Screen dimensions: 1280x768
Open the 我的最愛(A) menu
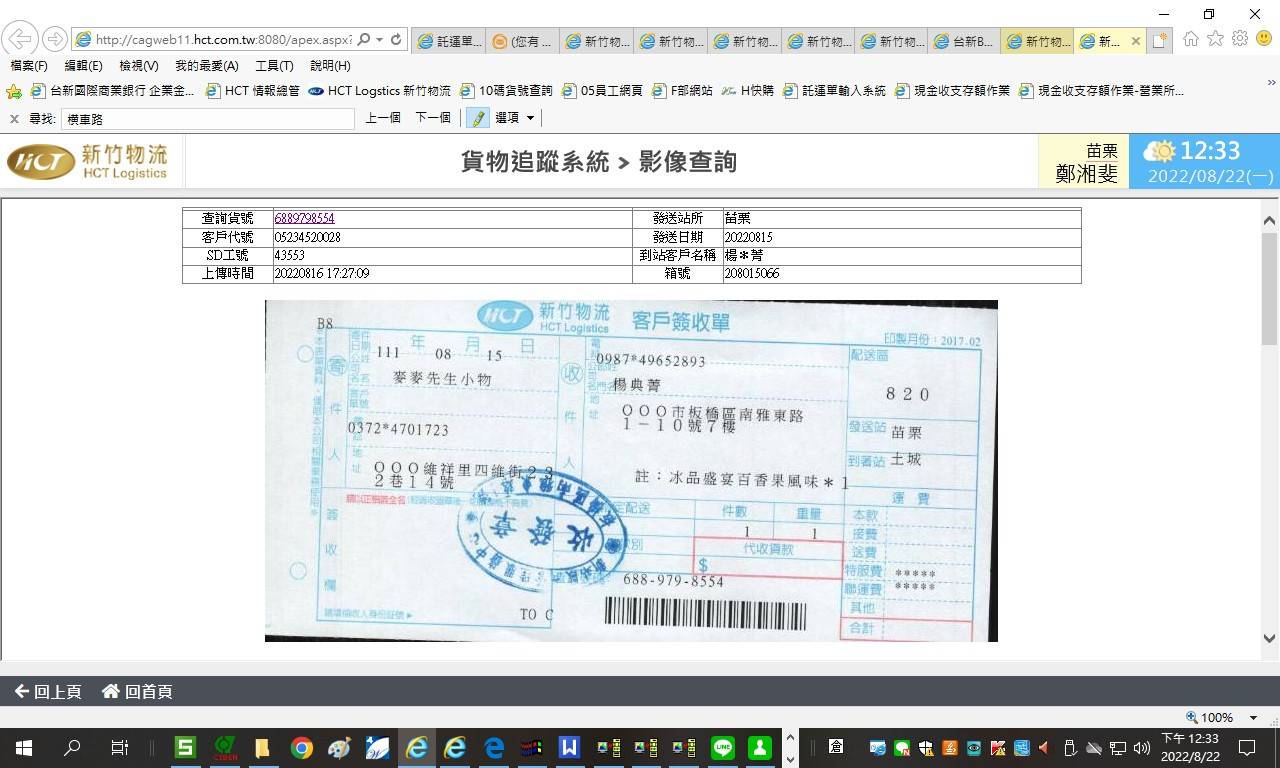pyautogui.click(x=206, y=66)
